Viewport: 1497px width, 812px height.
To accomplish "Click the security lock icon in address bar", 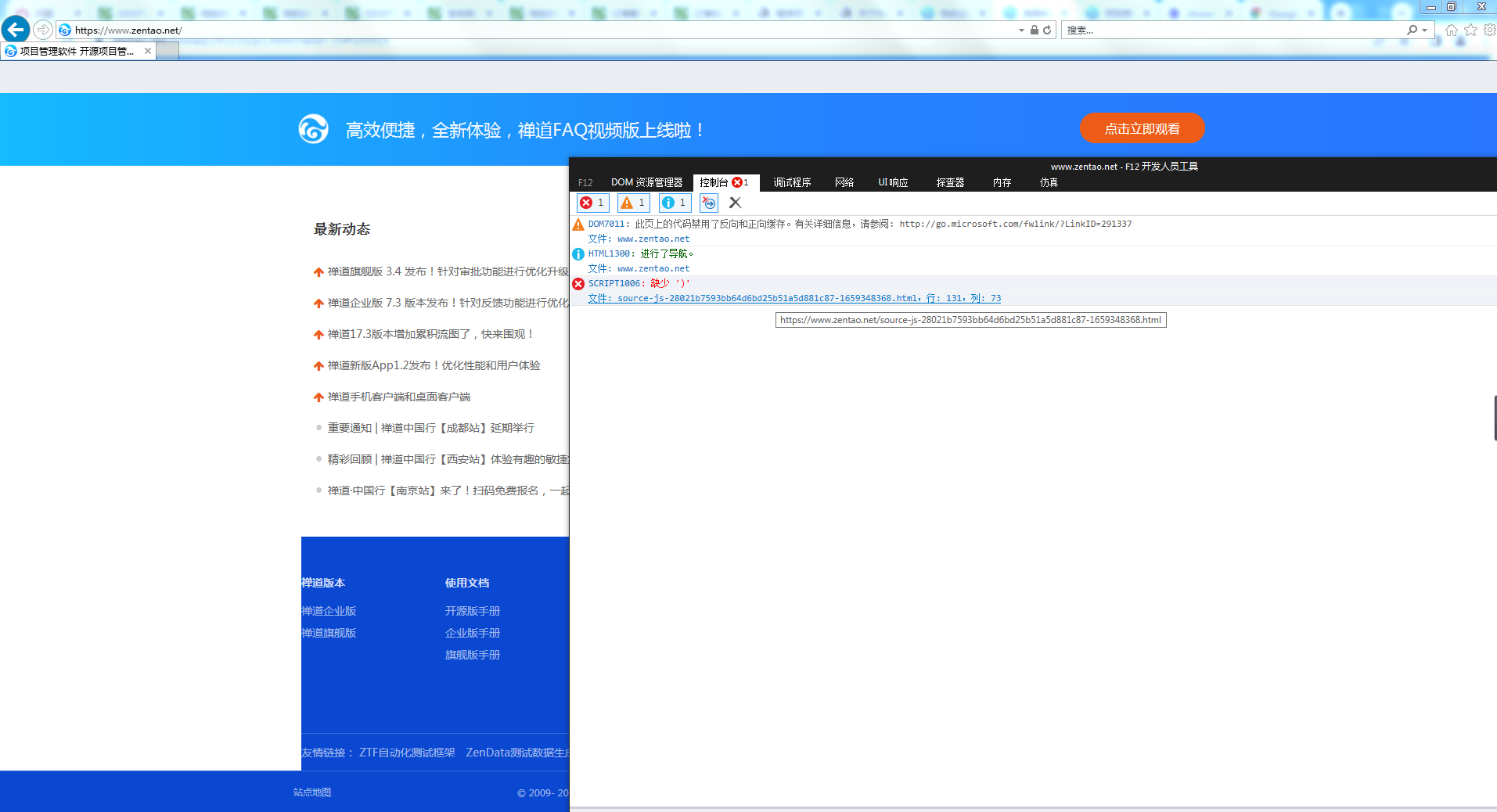I will pyautogui.click(x=1035, y=30).
